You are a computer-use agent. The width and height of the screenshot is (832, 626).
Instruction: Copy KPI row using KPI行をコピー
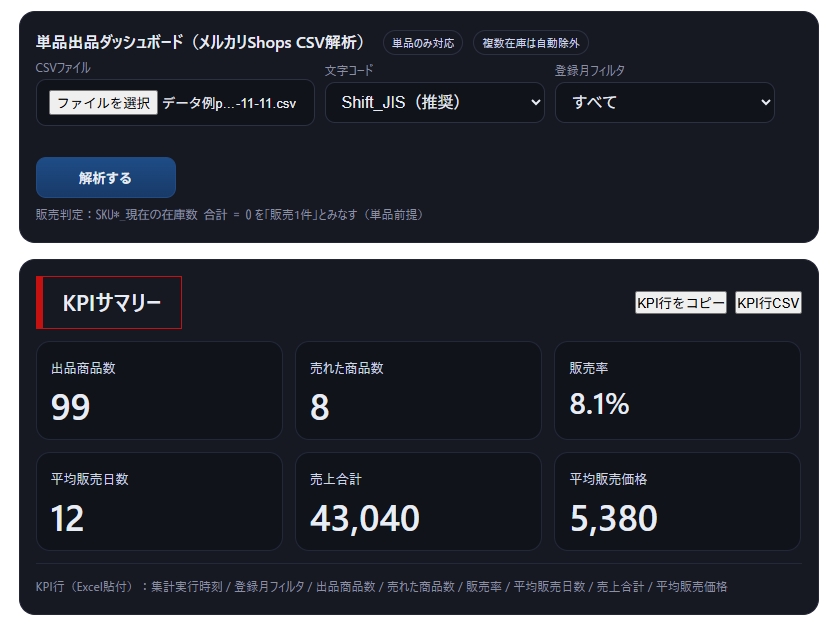tap(682, 301)
